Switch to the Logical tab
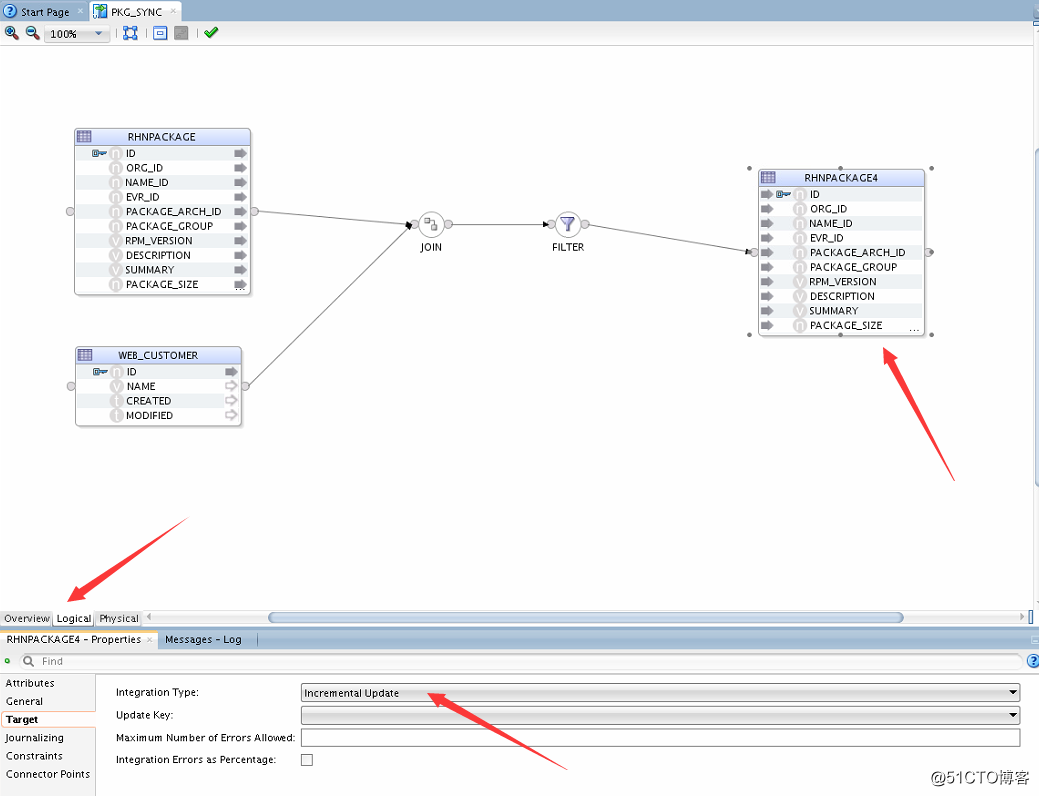Screen dimensions: 1039x796 tap(74, 618)
